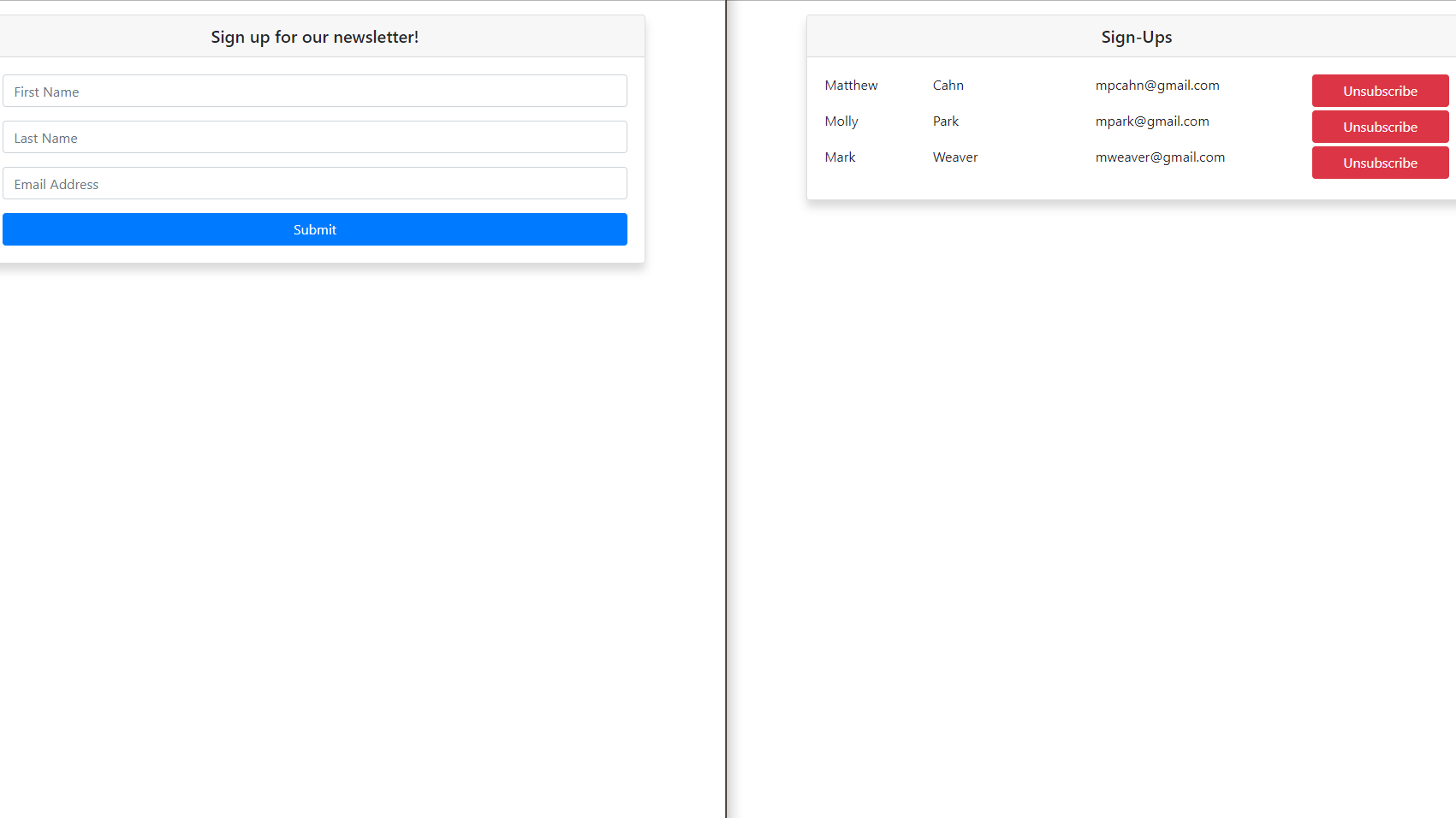Select the first name 'Mark'
The height and width of the screenshot is (818, 1456).
[840, 157]
